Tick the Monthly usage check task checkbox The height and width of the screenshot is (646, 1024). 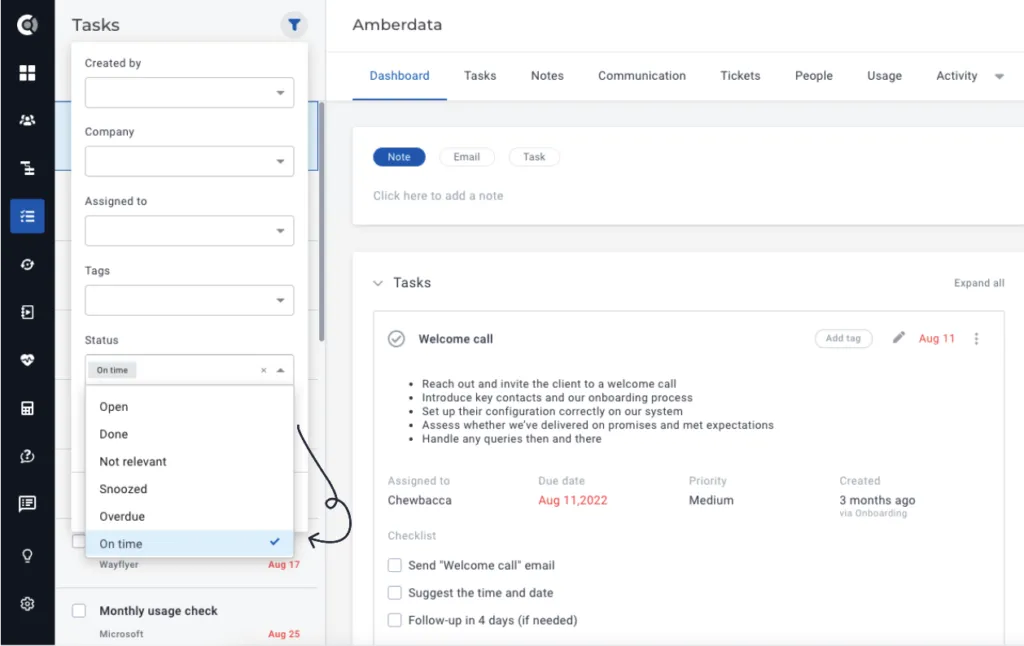(79, 611)
